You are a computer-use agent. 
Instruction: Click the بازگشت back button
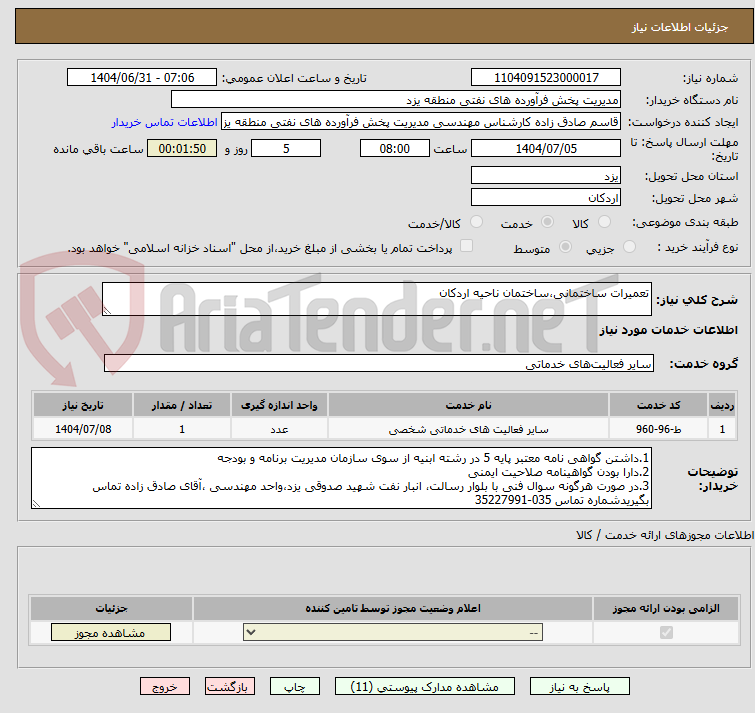coord(230,687)
